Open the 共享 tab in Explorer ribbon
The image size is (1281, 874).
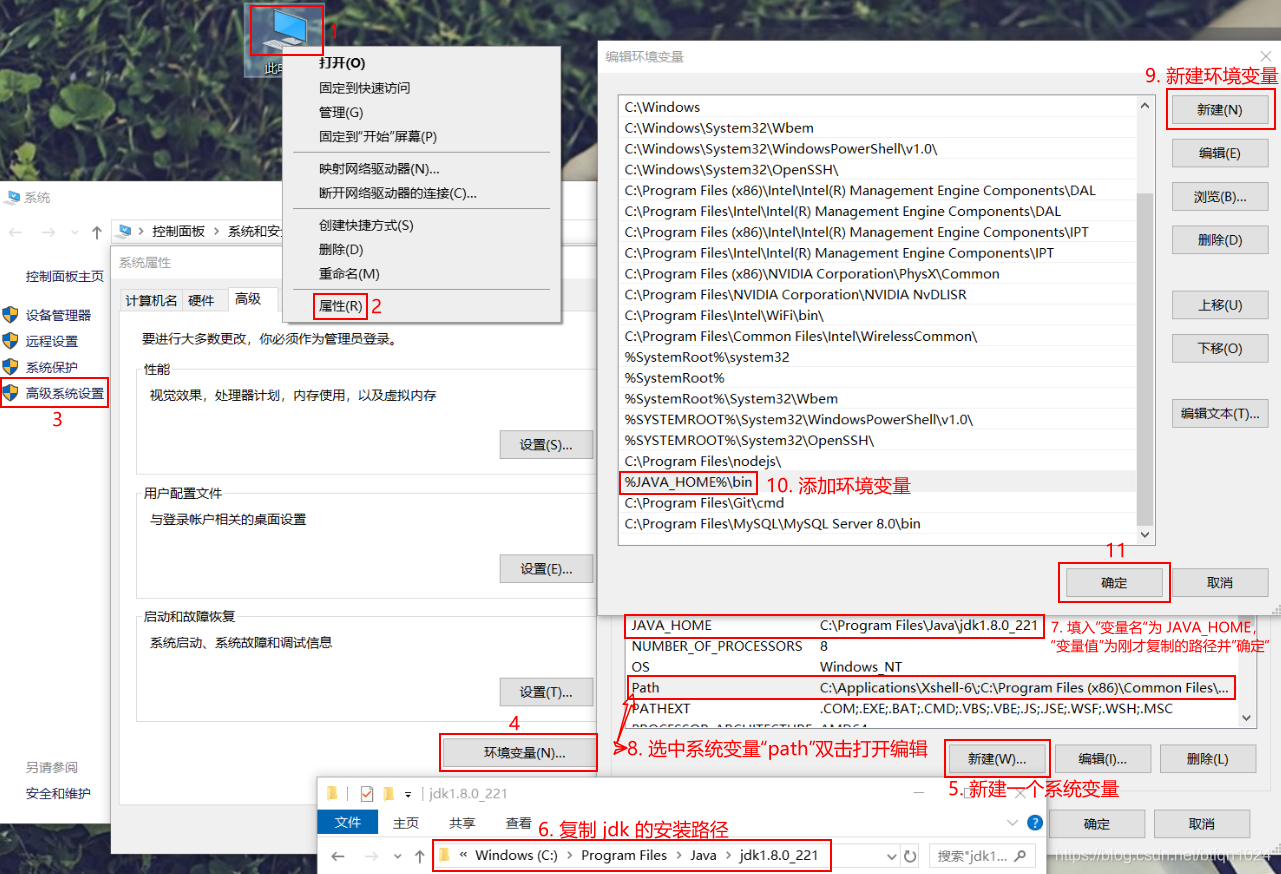point(462,823)
